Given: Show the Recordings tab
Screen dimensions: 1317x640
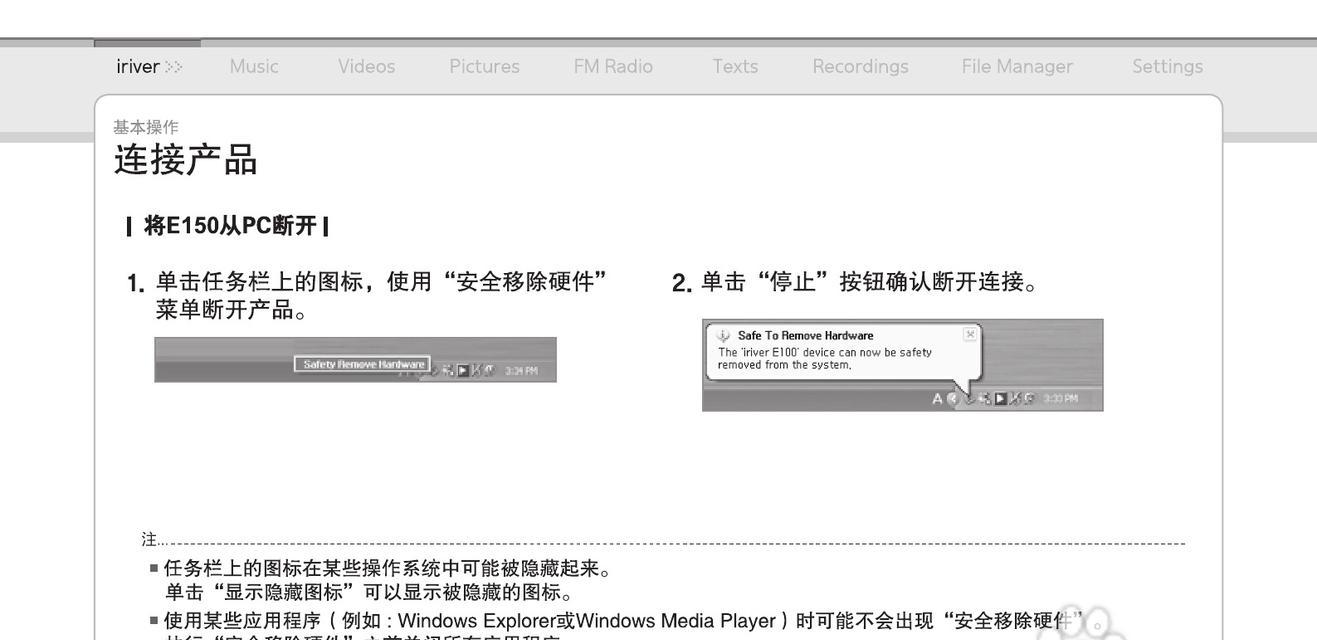Looking at the screenshot, I should (861, 67).
